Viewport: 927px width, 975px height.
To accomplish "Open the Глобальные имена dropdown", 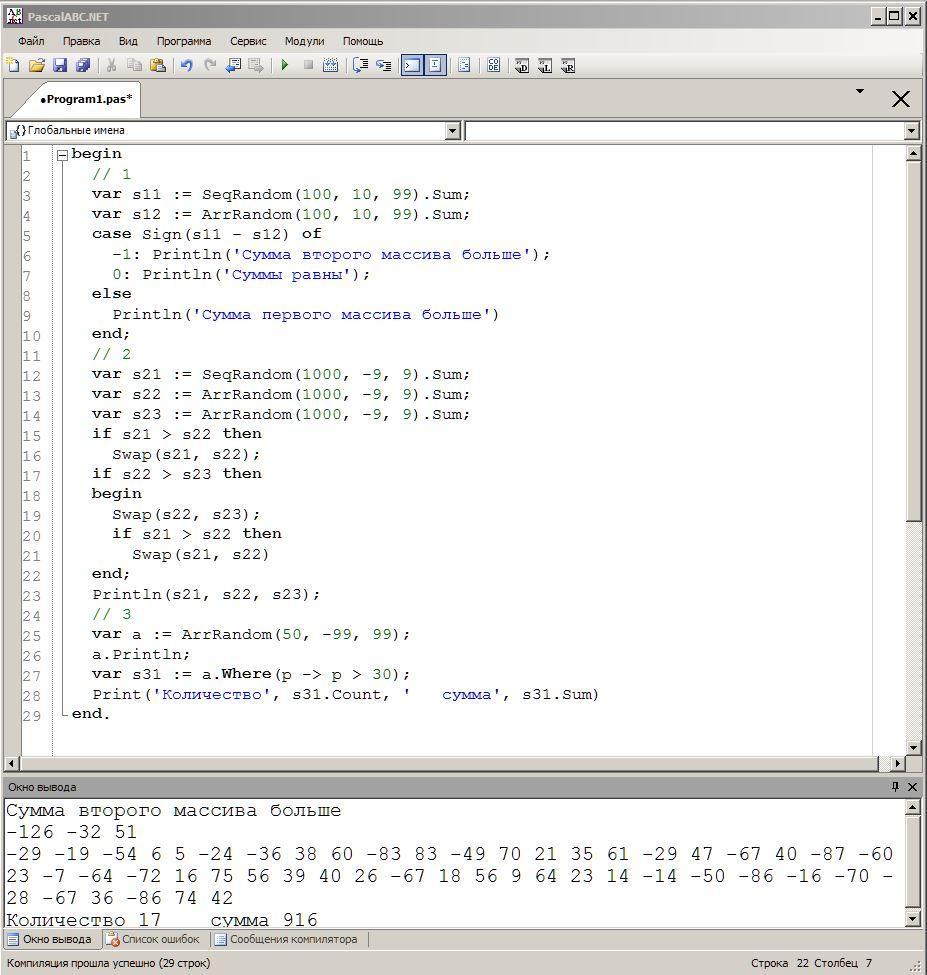I will (452, 131).
